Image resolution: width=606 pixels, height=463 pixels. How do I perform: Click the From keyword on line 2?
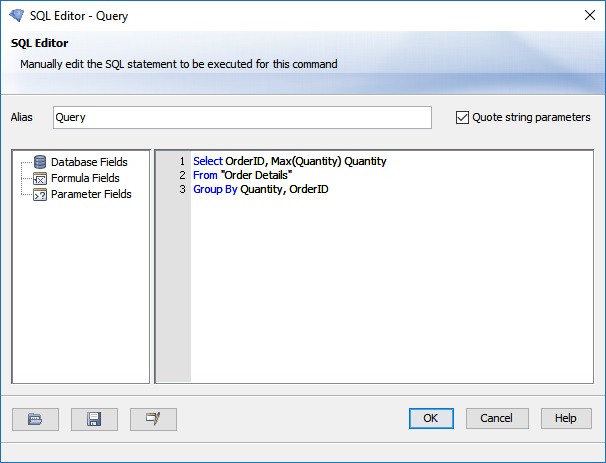(205, 175)
